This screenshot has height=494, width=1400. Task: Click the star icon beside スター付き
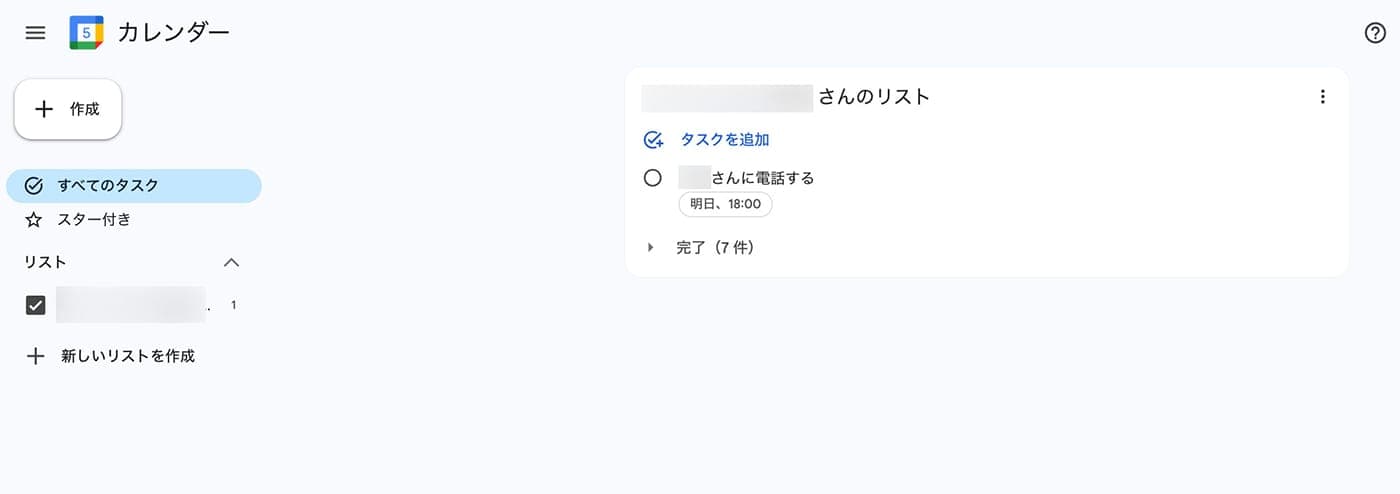34,220
